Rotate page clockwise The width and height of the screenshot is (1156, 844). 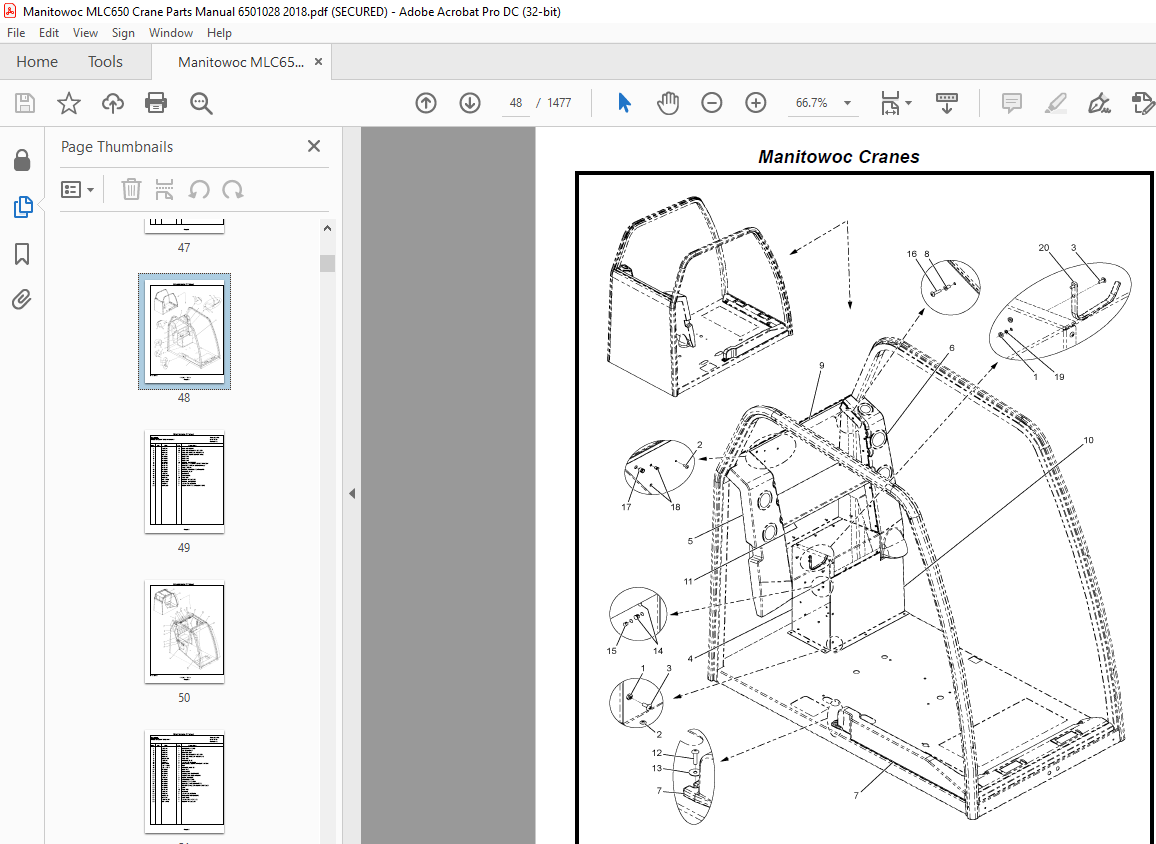click(233, 189)
